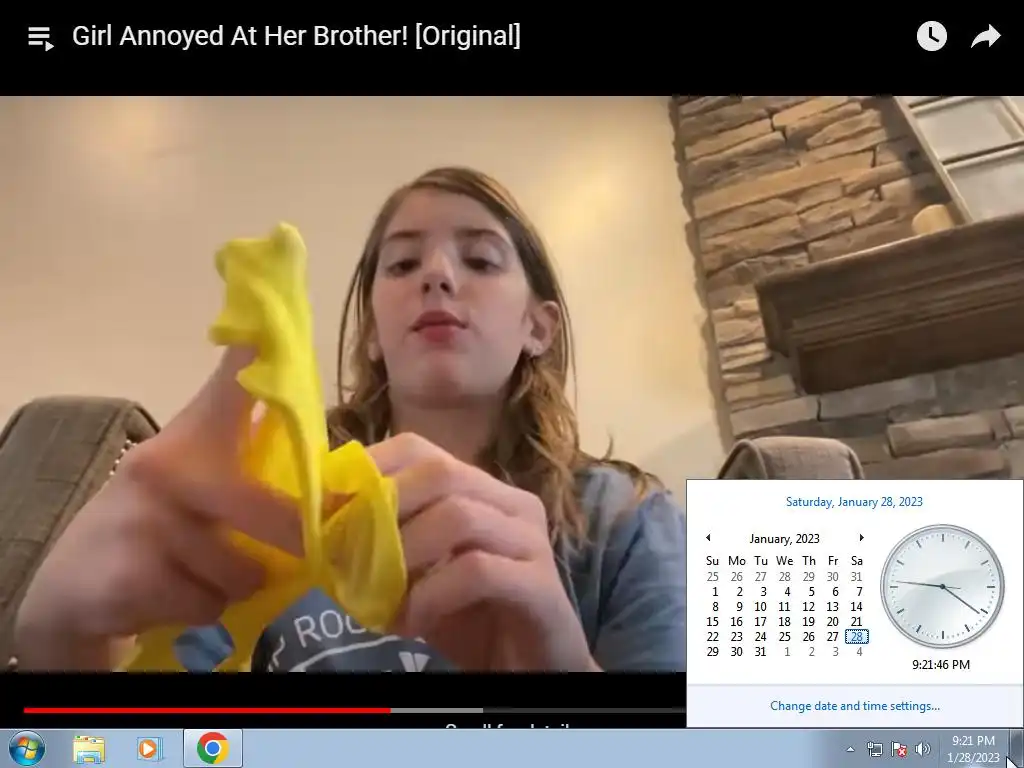Show hidden tray icons arrow
1024x768 pixels.
pos(850,749)
